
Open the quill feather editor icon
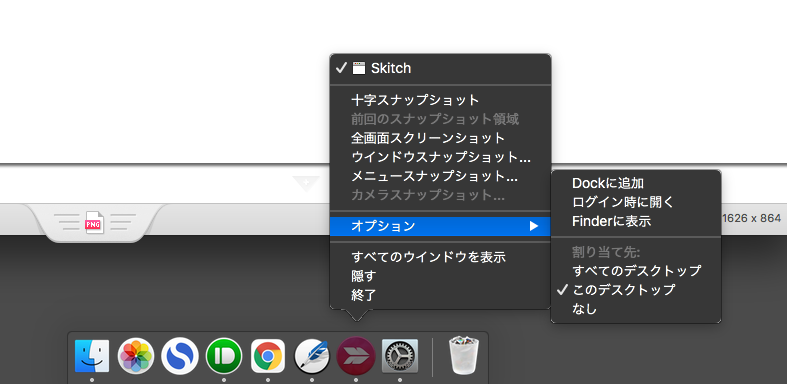point(312,356)
